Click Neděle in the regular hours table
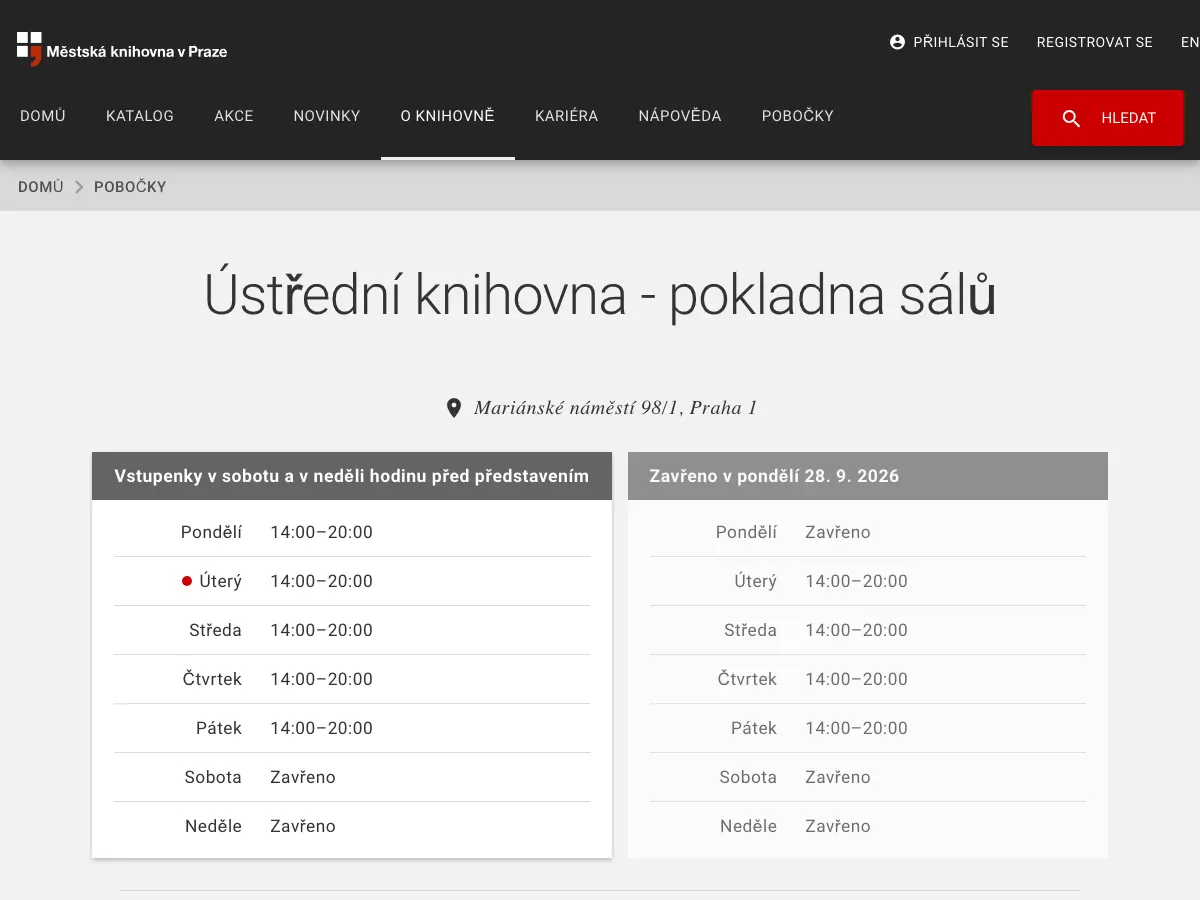 pos(213,826)
